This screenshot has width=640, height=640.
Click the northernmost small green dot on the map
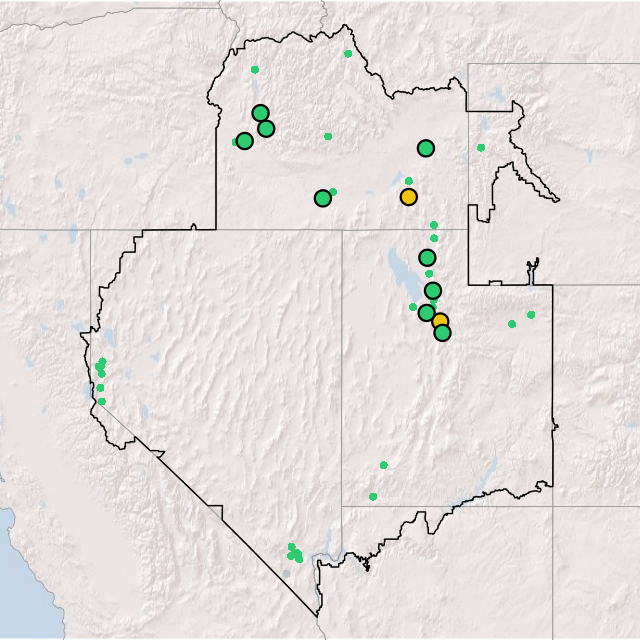pyautogui.click(x=348, y=54)
